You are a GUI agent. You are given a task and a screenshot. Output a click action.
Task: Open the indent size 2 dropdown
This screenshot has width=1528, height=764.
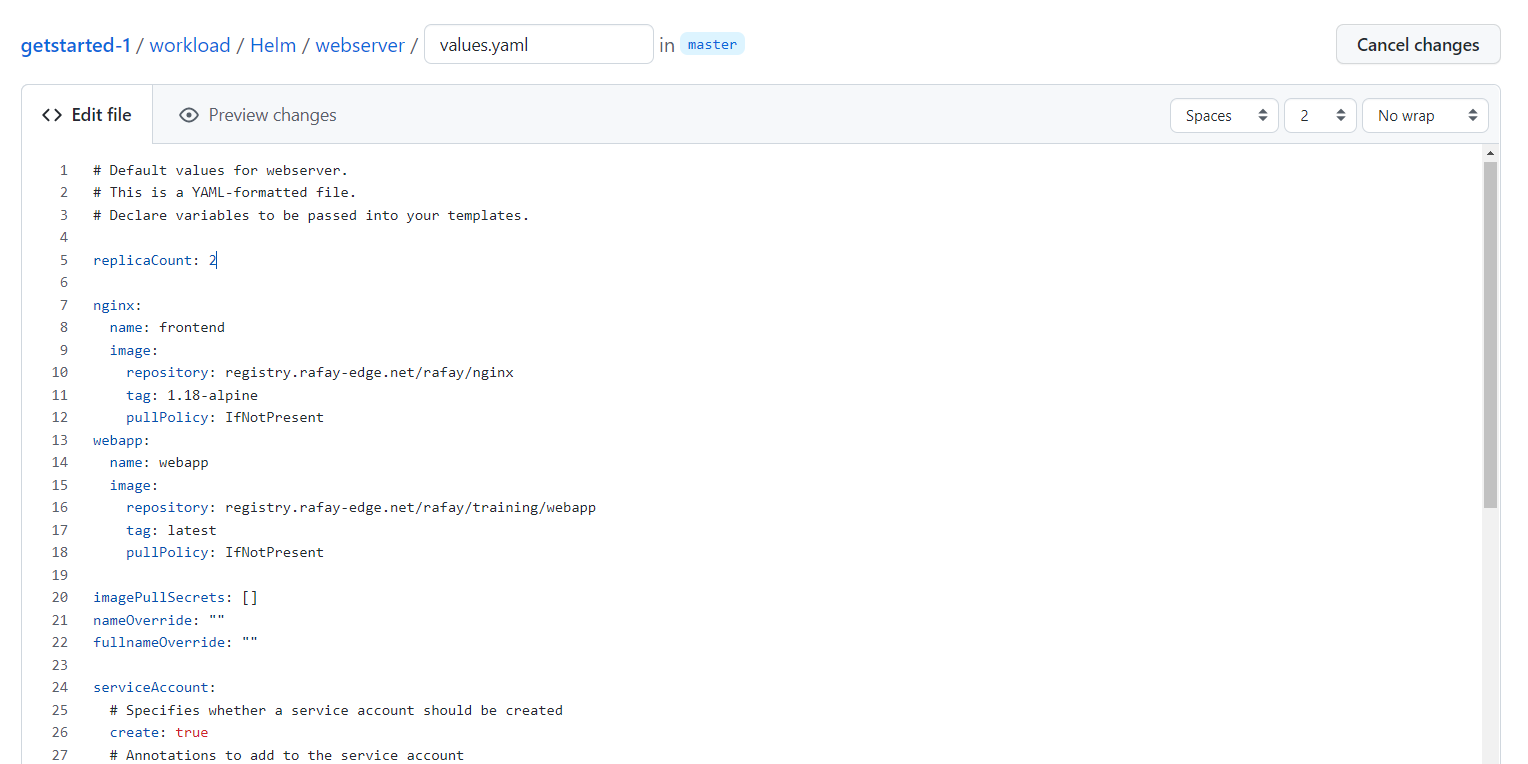(x=1320, y=116)
